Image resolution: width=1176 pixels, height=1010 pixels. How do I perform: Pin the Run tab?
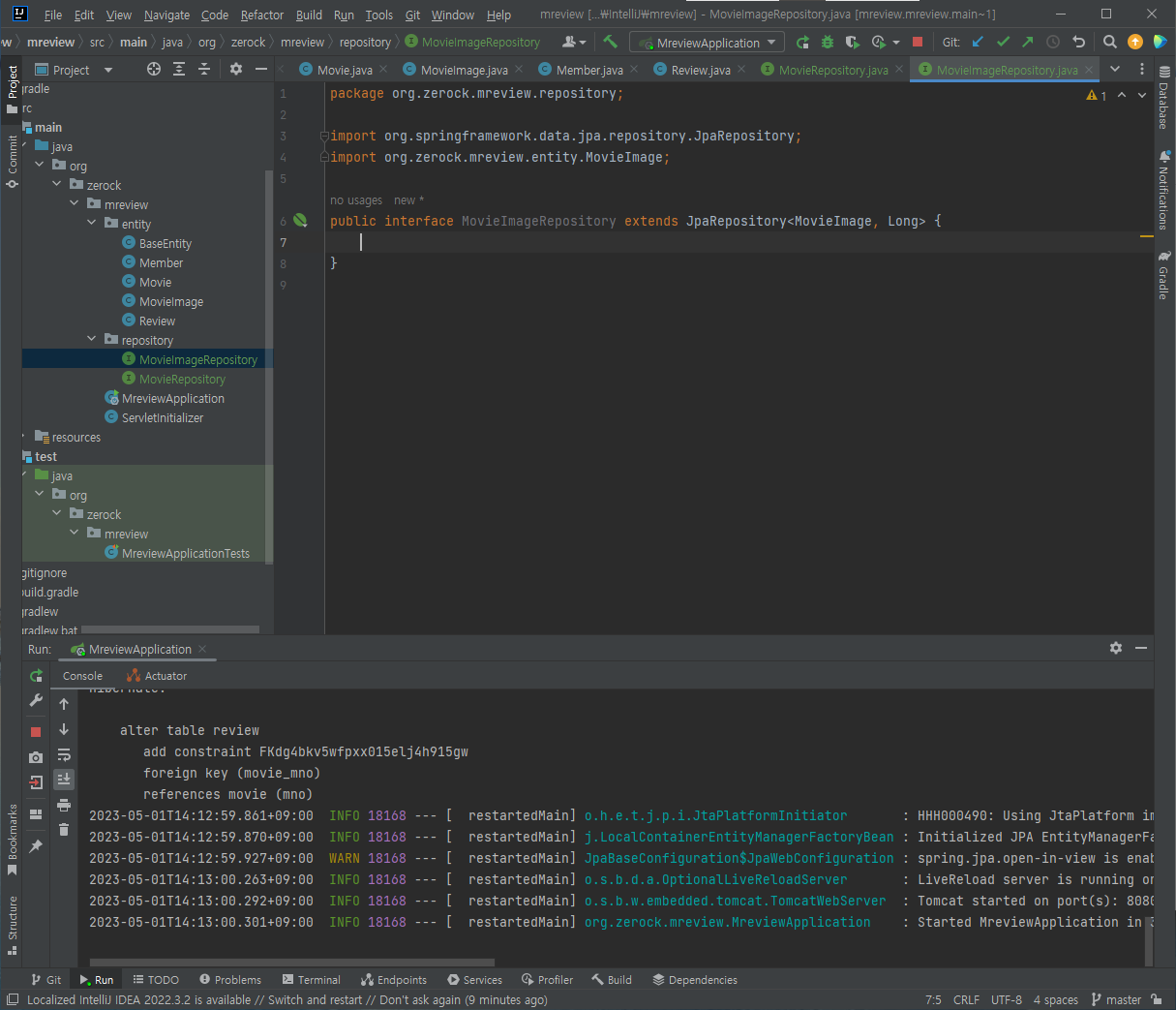[36, 846]
